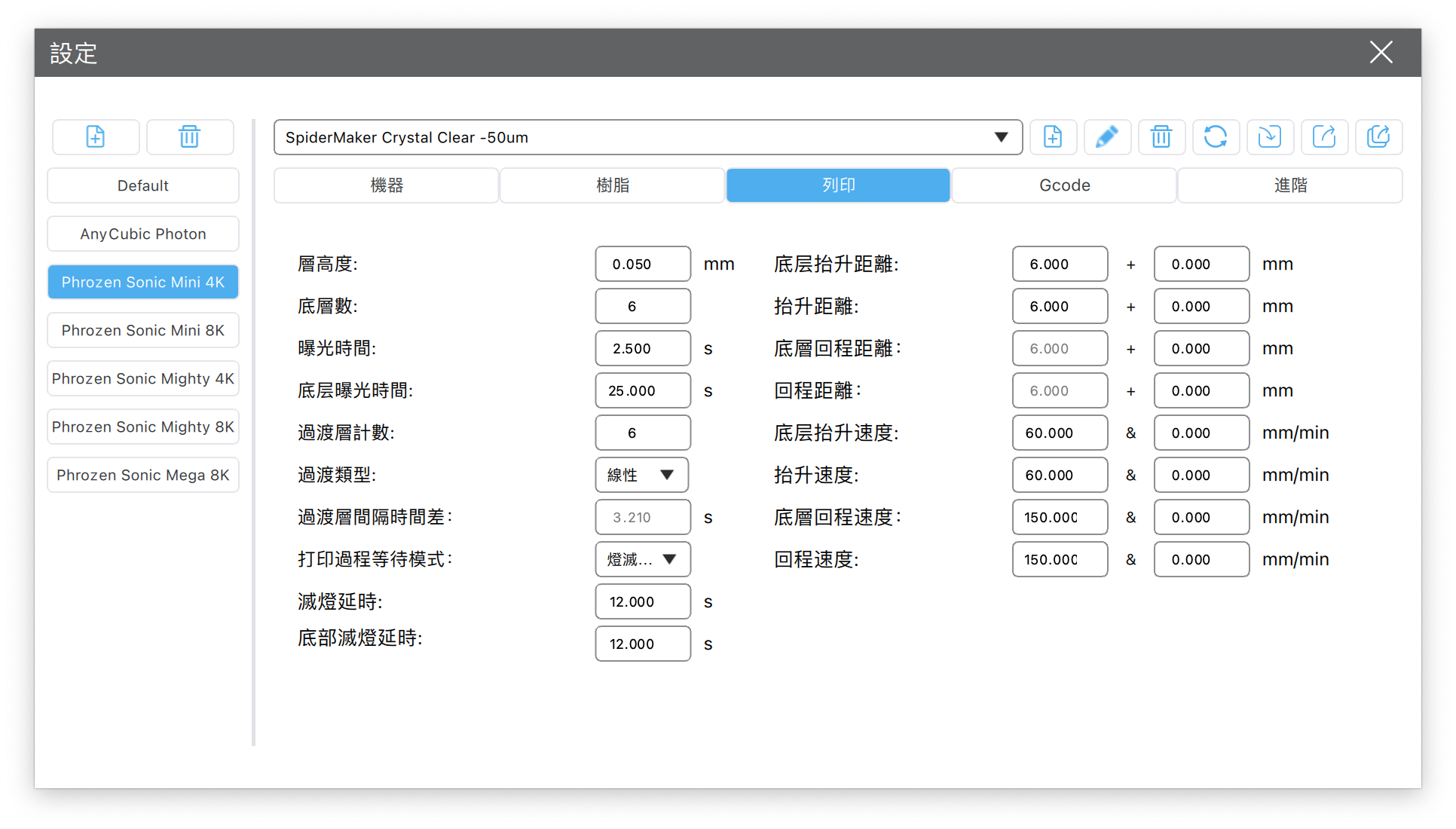Click the export profile icon
The width and height of the screenshot is (1456, 829).
[x=1324, y=137]
